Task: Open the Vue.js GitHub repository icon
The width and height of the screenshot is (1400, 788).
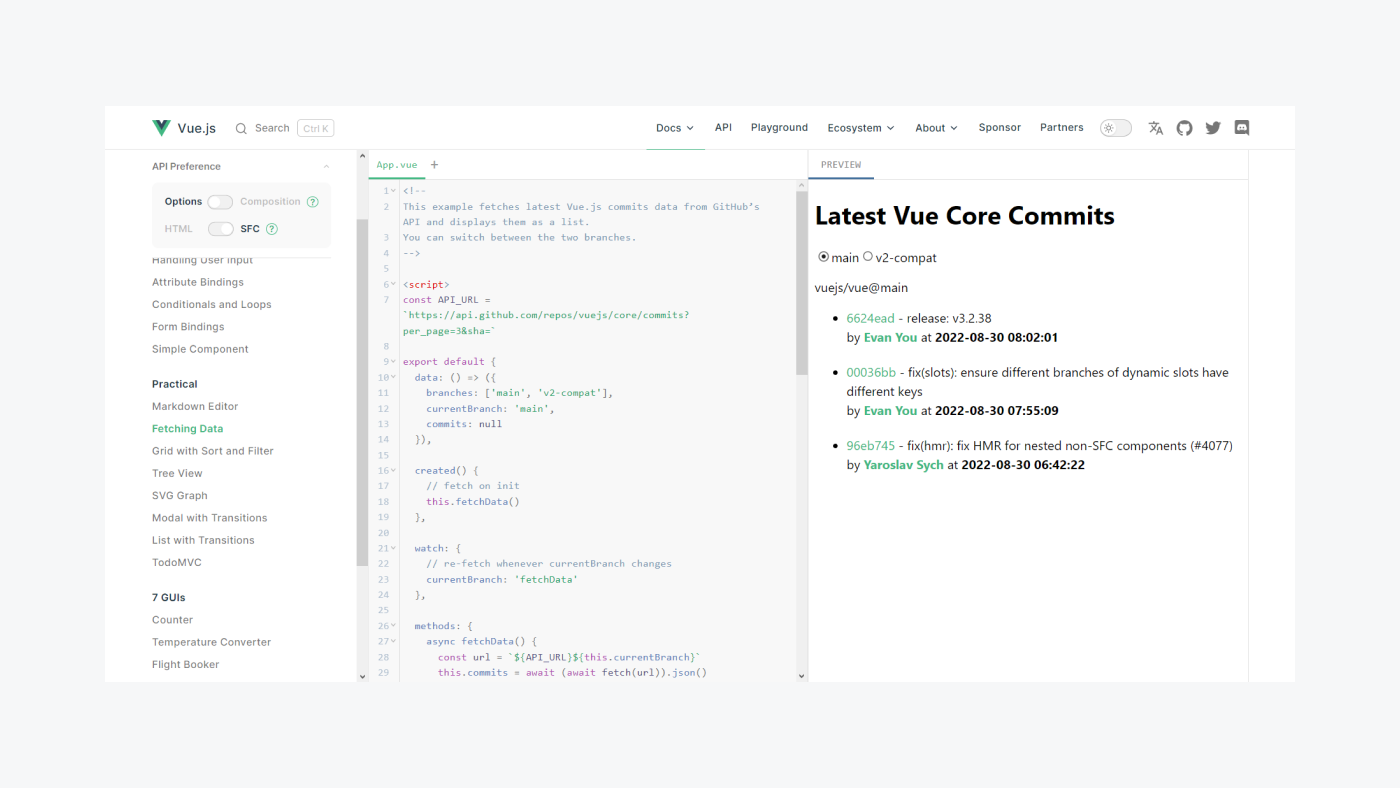Action: click(x=1184, y=127)
